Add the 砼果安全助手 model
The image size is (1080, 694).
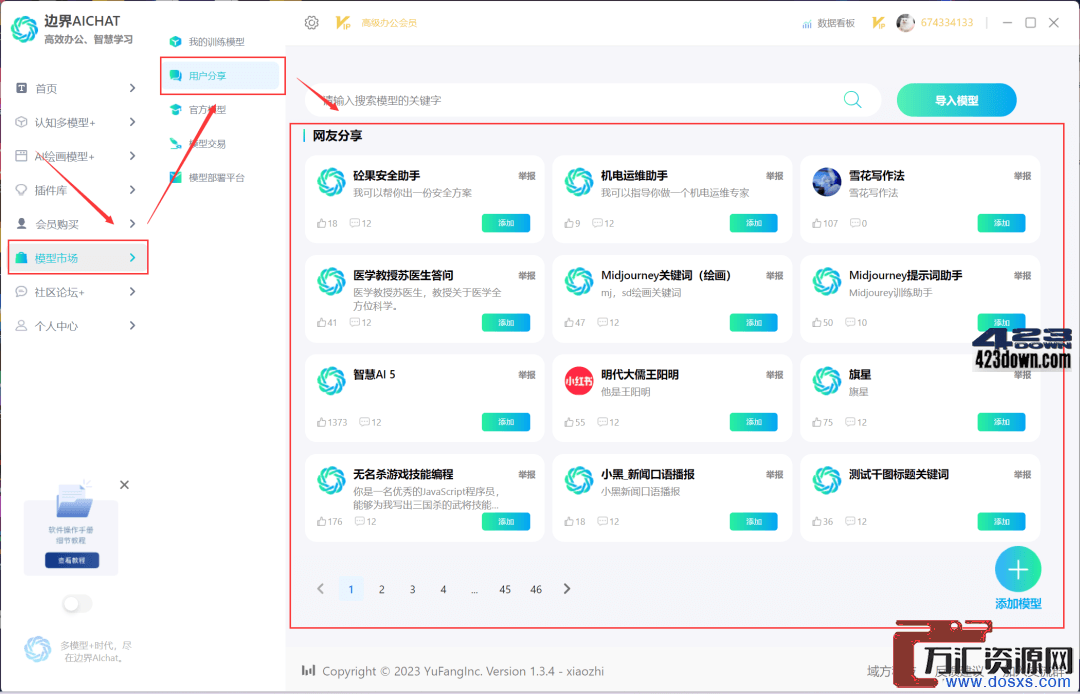click(506, 223)
